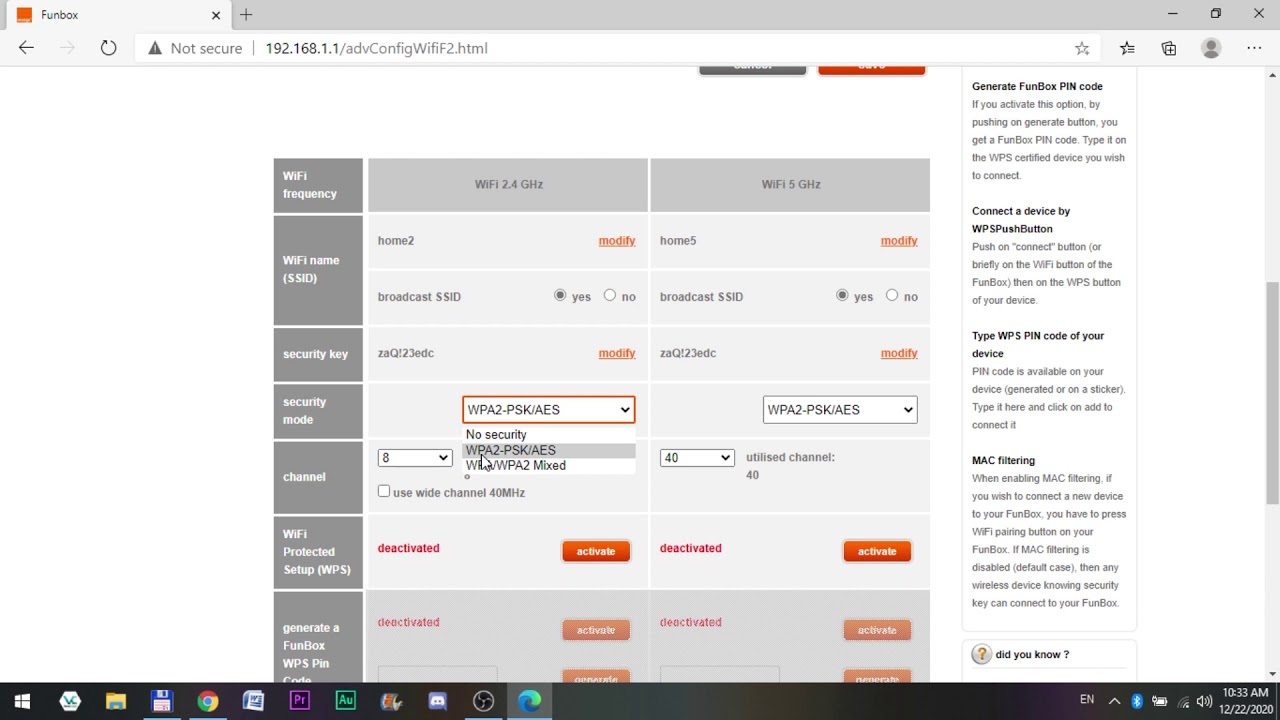This screenshot has width=1280, height=720.
Task: Click the Generate FunBox PIN code heading
Action: (1037, 87)
